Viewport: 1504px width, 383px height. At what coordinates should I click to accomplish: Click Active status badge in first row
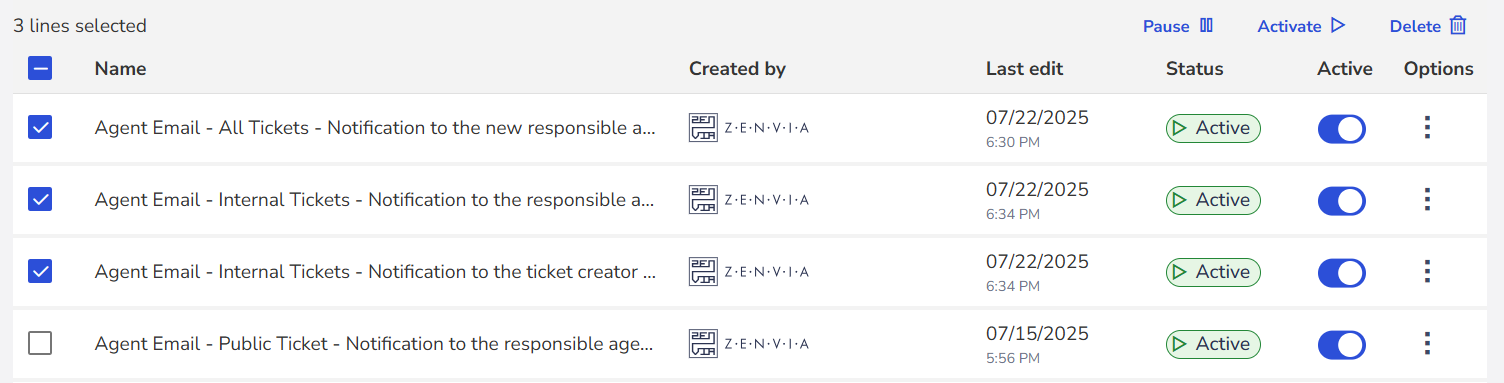(1213, 128)
